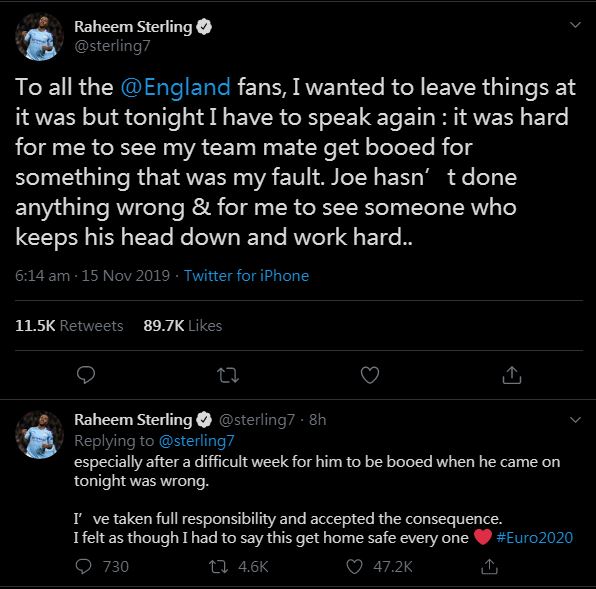Screen dimensions: 596x589
Task: Open the @England mention link
Action: point(176,87)
